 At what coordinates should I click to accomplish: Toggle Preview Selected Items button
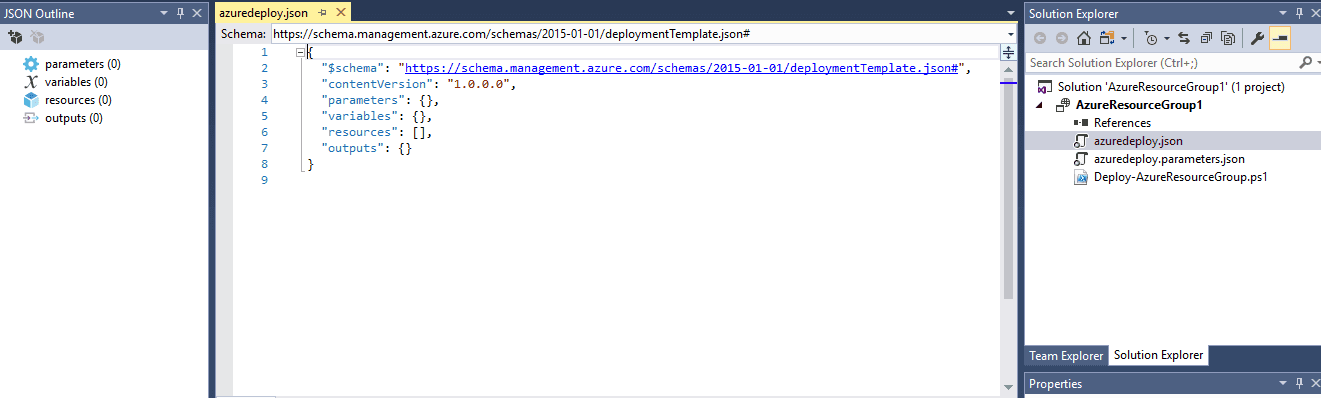(1281, 38)
